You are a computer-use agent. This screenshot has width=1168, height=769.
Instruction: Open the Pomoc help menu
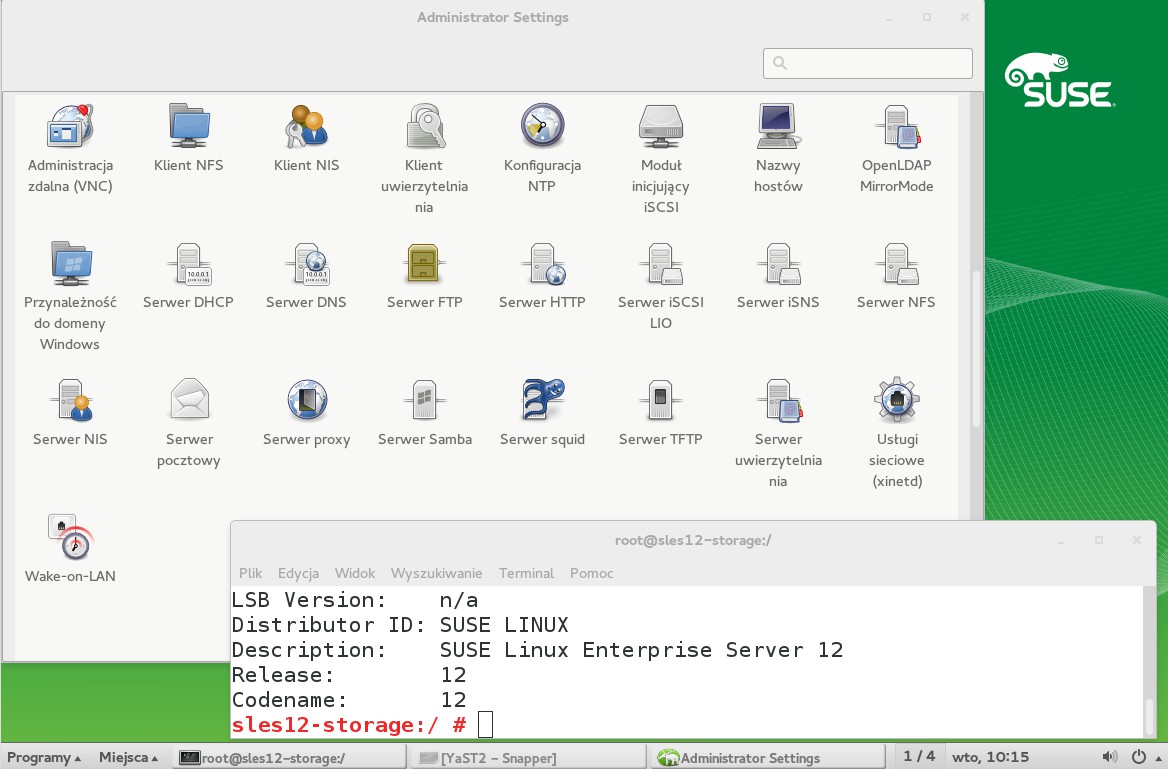point(591,573)
